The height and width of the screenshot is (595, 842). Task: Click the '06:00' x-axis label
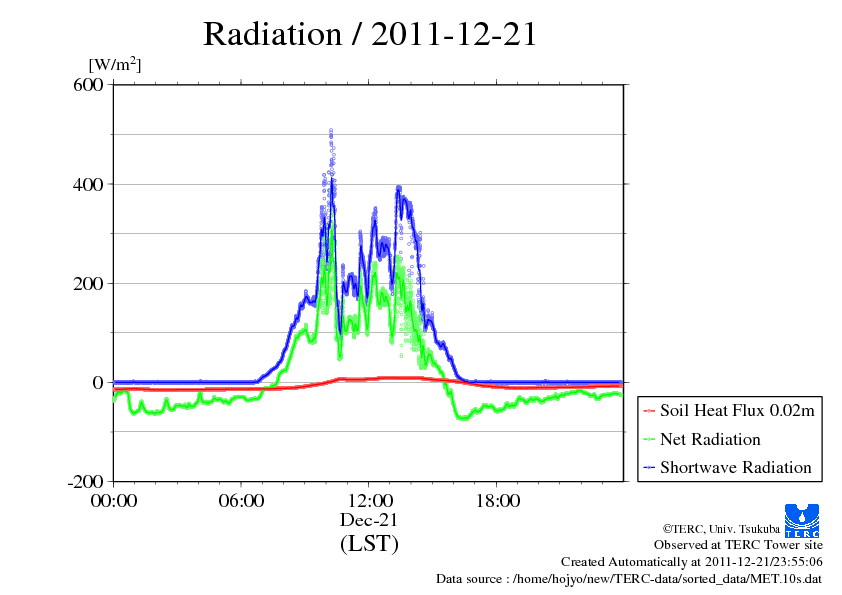point(241,501)
